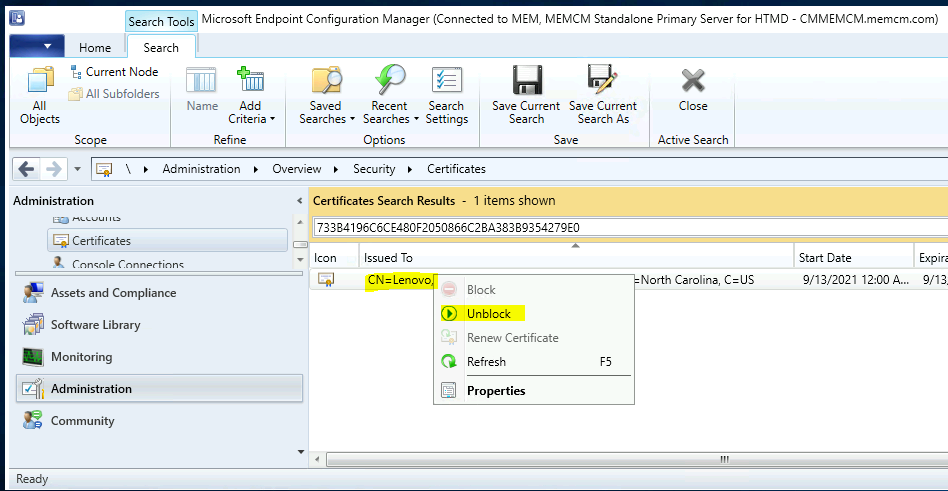The width and height of the screenshot is (948, 491).
Task: Collapse the Administration navigation pane
Action: click(299, 201)
